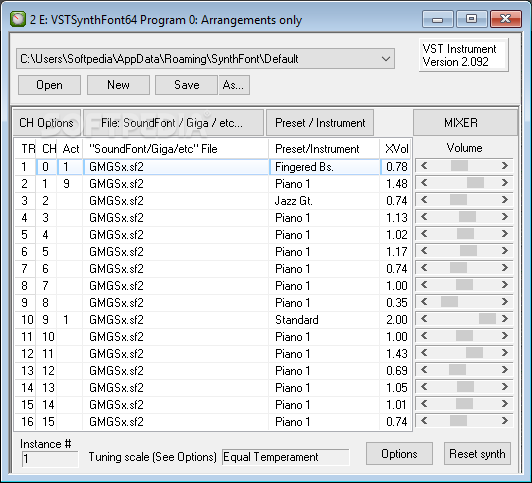Increase volume arrow for track 8 slider

tap(505, 285)
